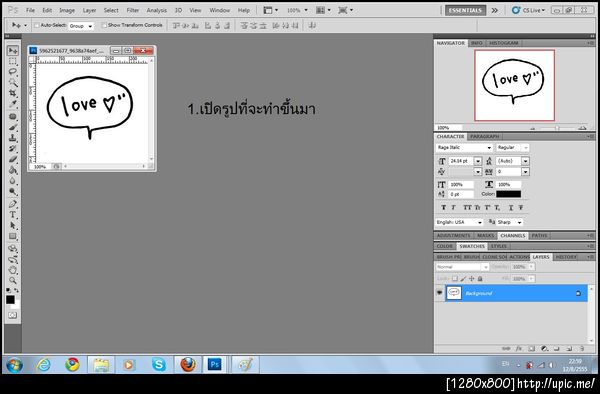Toggle All Caps in Character panel
600x394 pixels.
[467, 208]
